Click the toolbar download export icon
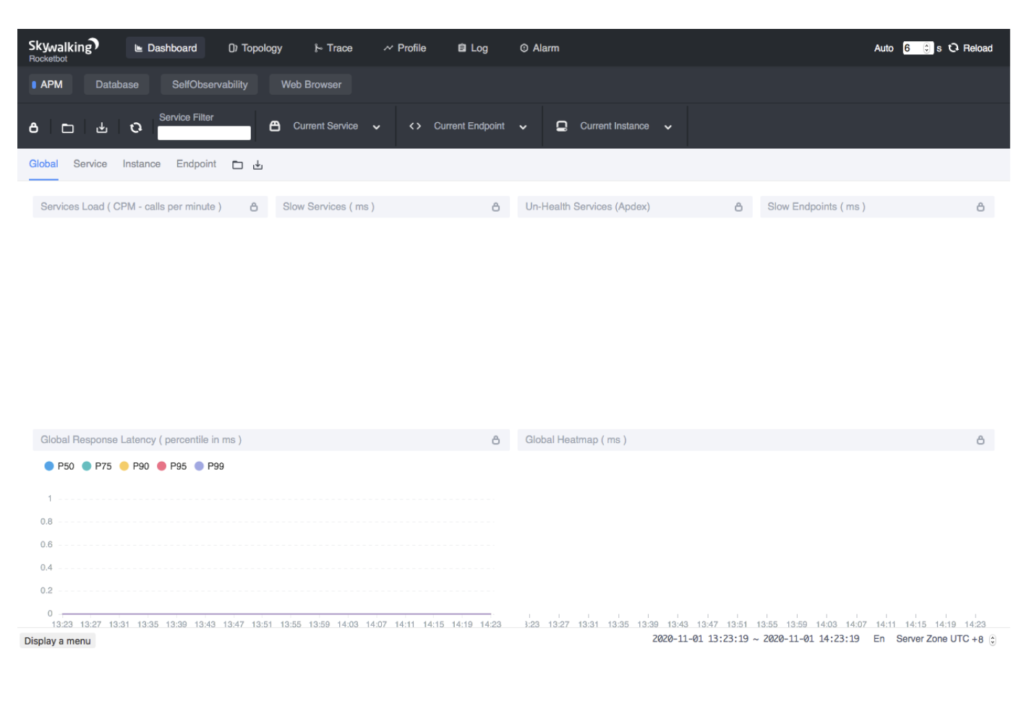The width and height of the screenshot is (1024, 701). click(x=101, y=128)
